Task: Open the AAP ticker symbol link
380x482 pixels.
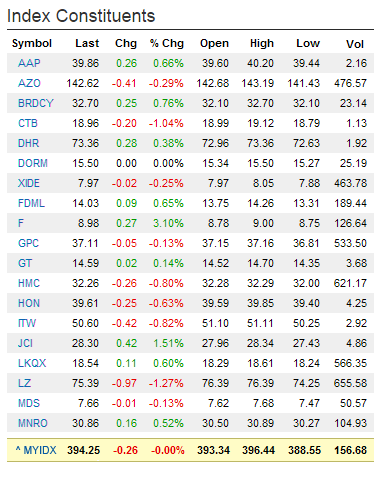Action: click(x=29, y=63)
